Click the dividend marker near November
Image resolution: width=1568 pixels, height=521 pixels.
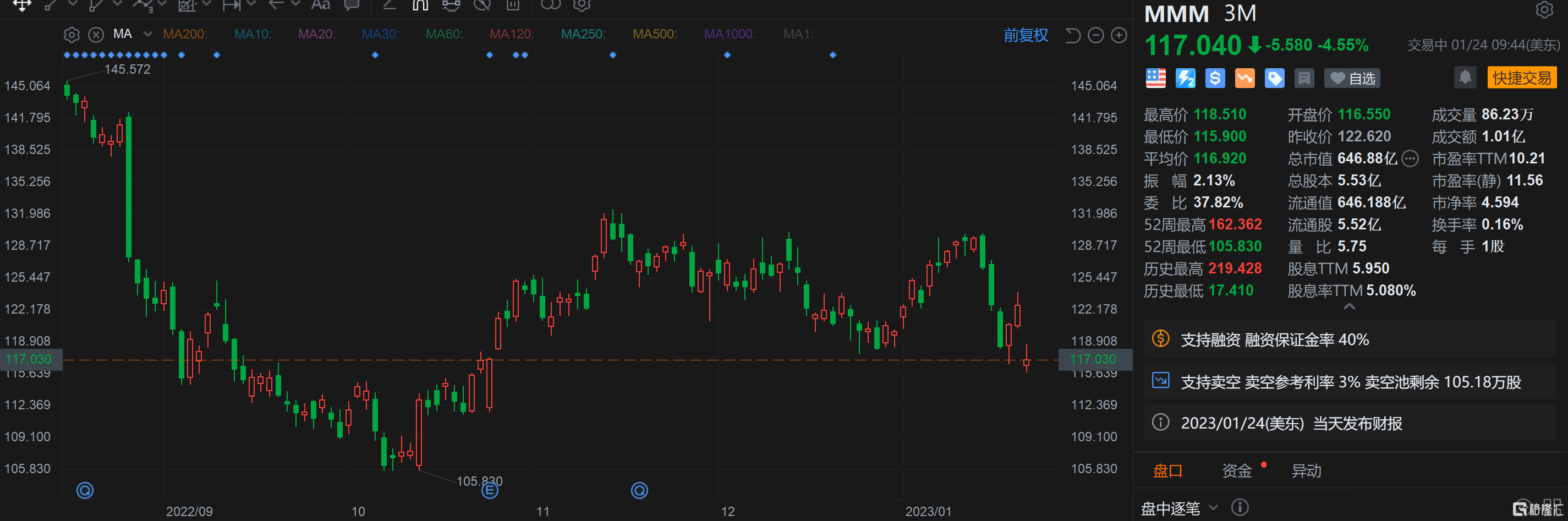pos(639,491)
